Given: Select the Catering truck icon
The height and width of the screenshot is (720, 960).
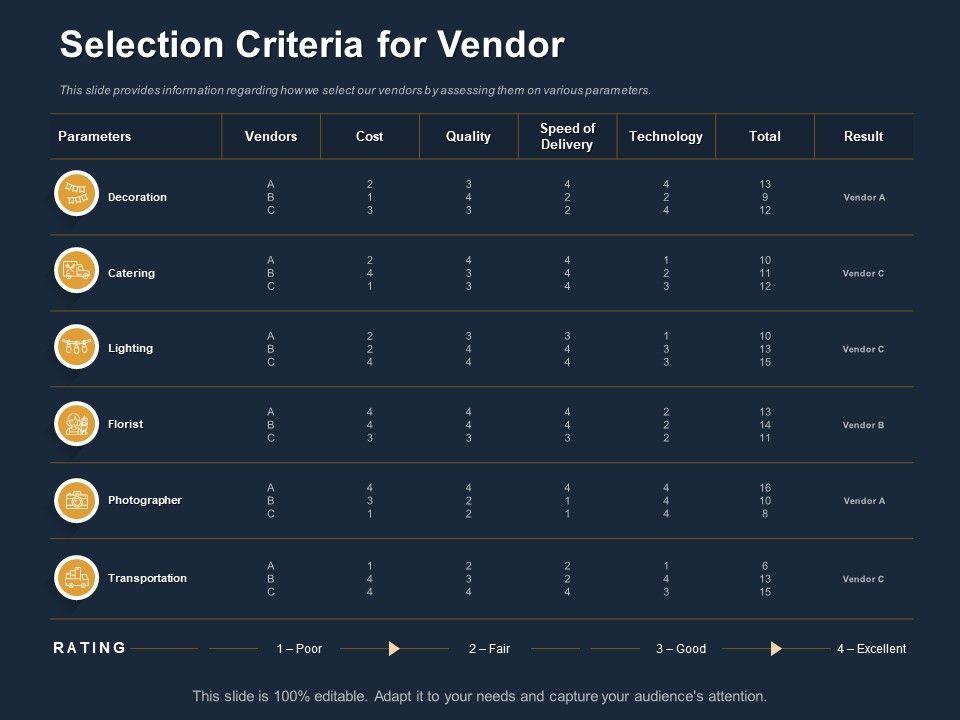Looking at the screenshot, I should click(x=76, y=270).
